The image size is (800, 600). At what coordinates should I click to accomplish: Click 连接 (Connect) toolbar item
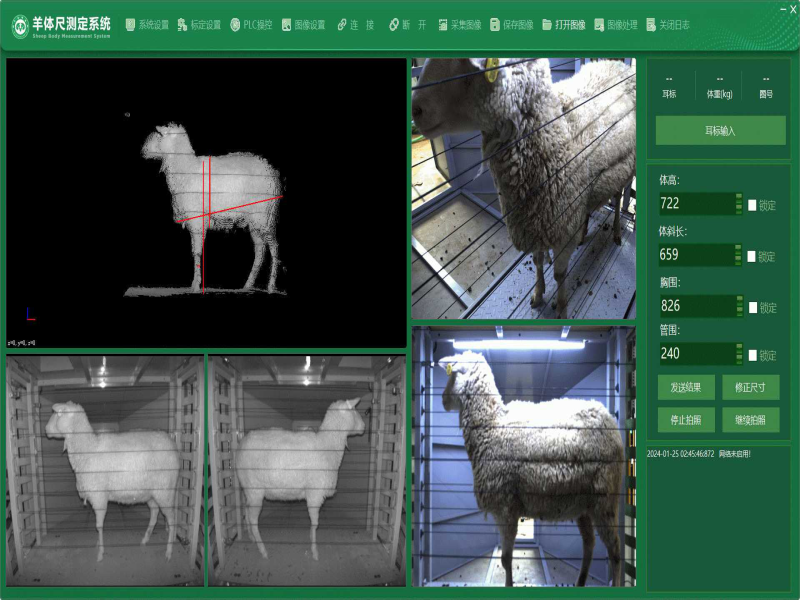coord(355,24)
